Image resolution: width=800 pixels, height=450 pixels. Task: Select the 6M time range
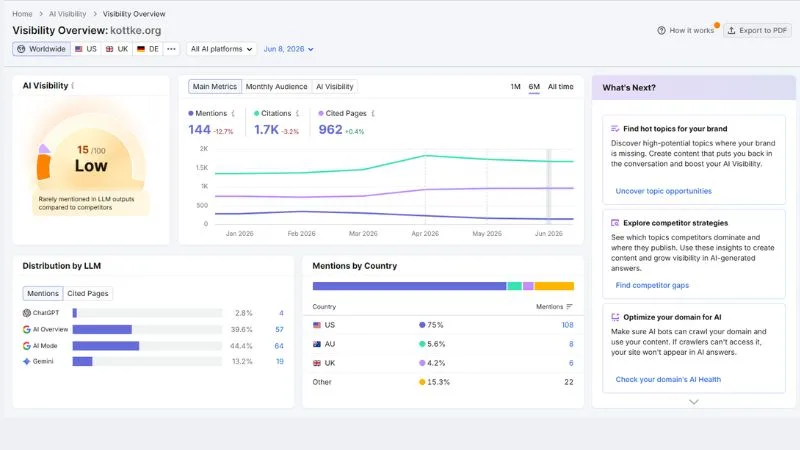coord(534,87)
